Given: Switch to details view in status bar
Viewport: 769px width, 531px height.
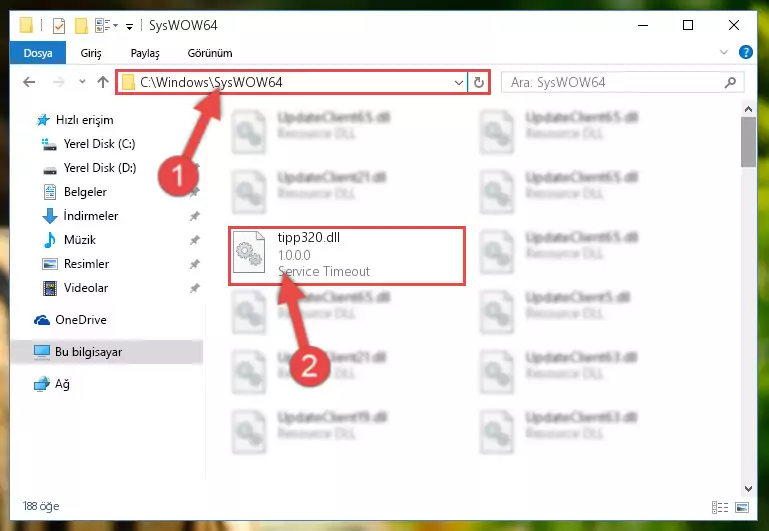Looking at the screenshot, I should 720,507.
